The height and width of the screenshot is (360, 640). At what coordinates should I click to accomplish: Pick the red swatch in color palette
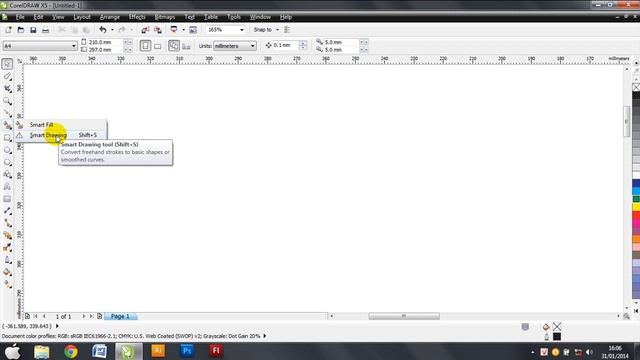pyautogui.click(x=636, y=215)
